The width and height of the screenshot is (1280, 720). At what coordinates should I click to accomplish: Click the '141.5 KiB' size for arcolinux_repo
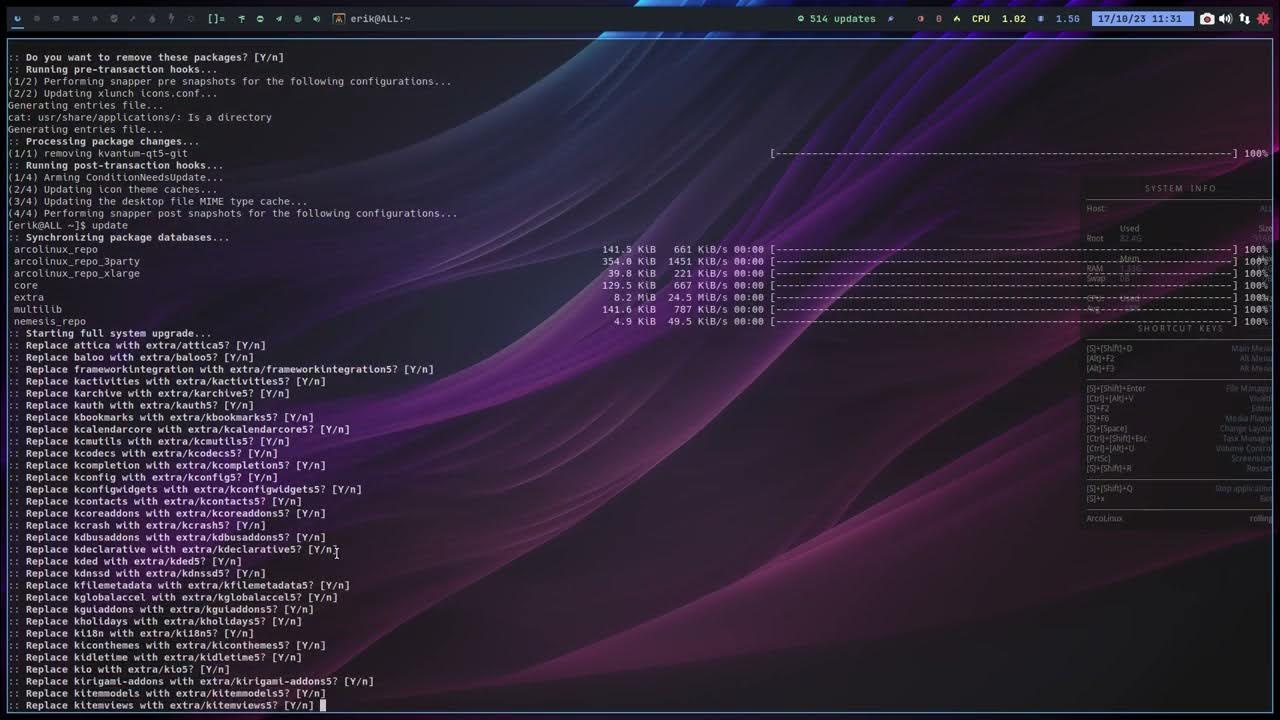(629, 249)
